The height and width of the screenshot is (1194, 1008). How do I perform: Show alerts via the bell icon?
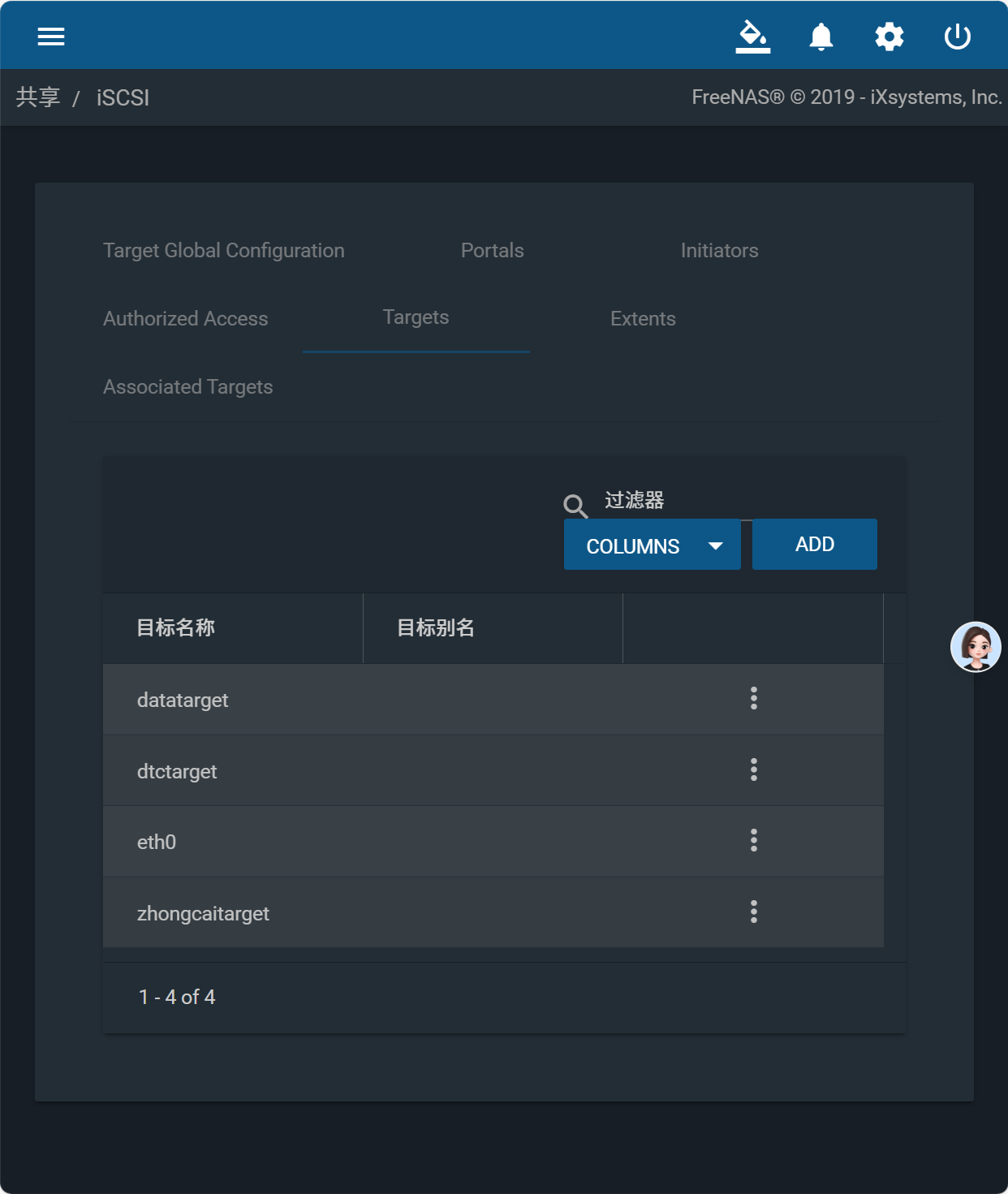click(821, 37)
